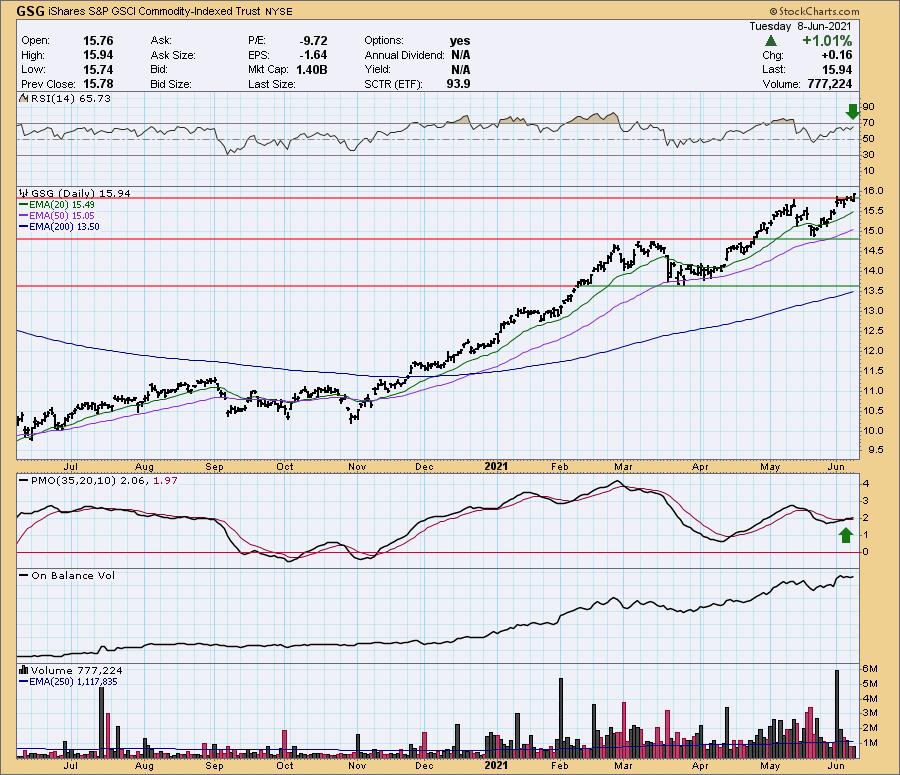Screen dimensions: 900x775
Task: Click Sep on the price chart date axis
Action: pos(214,467)
